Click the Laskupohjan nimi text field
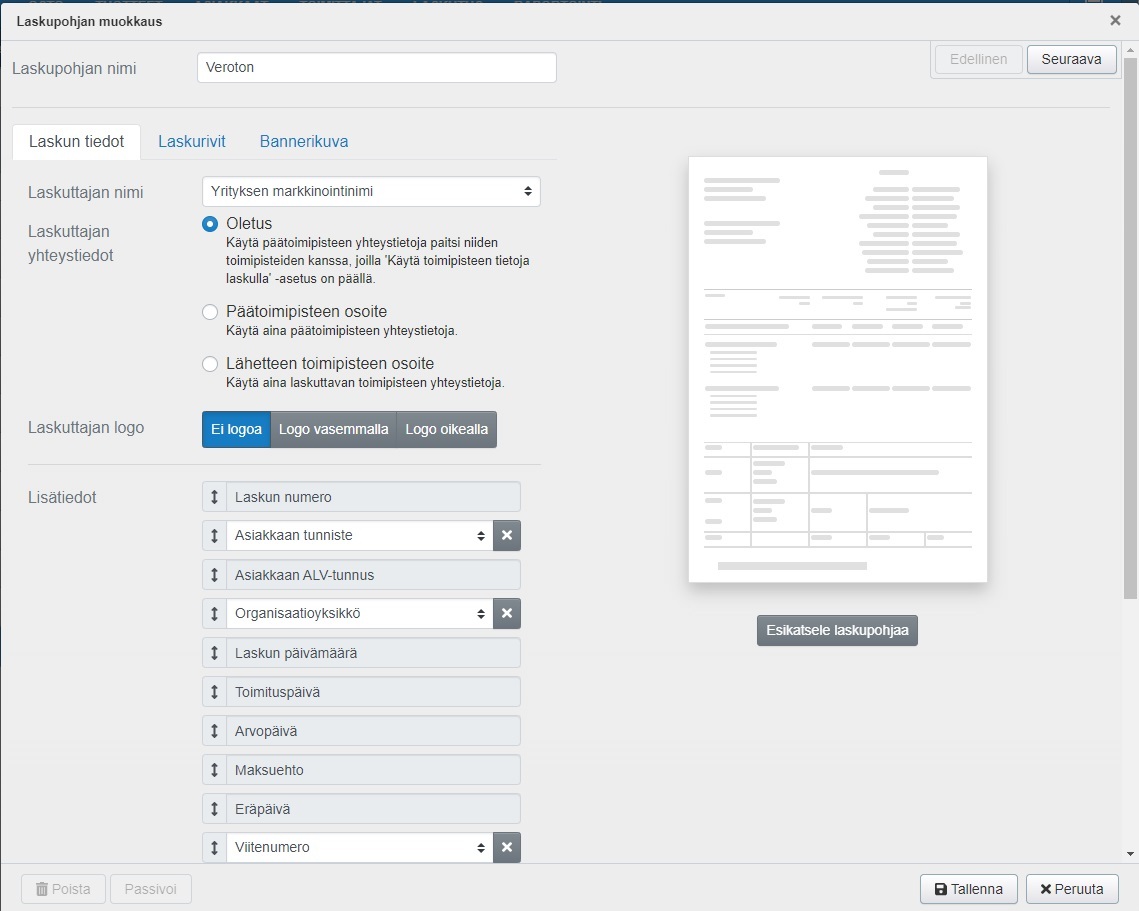This screenshot has height=911, width=1139. point(376,68)
